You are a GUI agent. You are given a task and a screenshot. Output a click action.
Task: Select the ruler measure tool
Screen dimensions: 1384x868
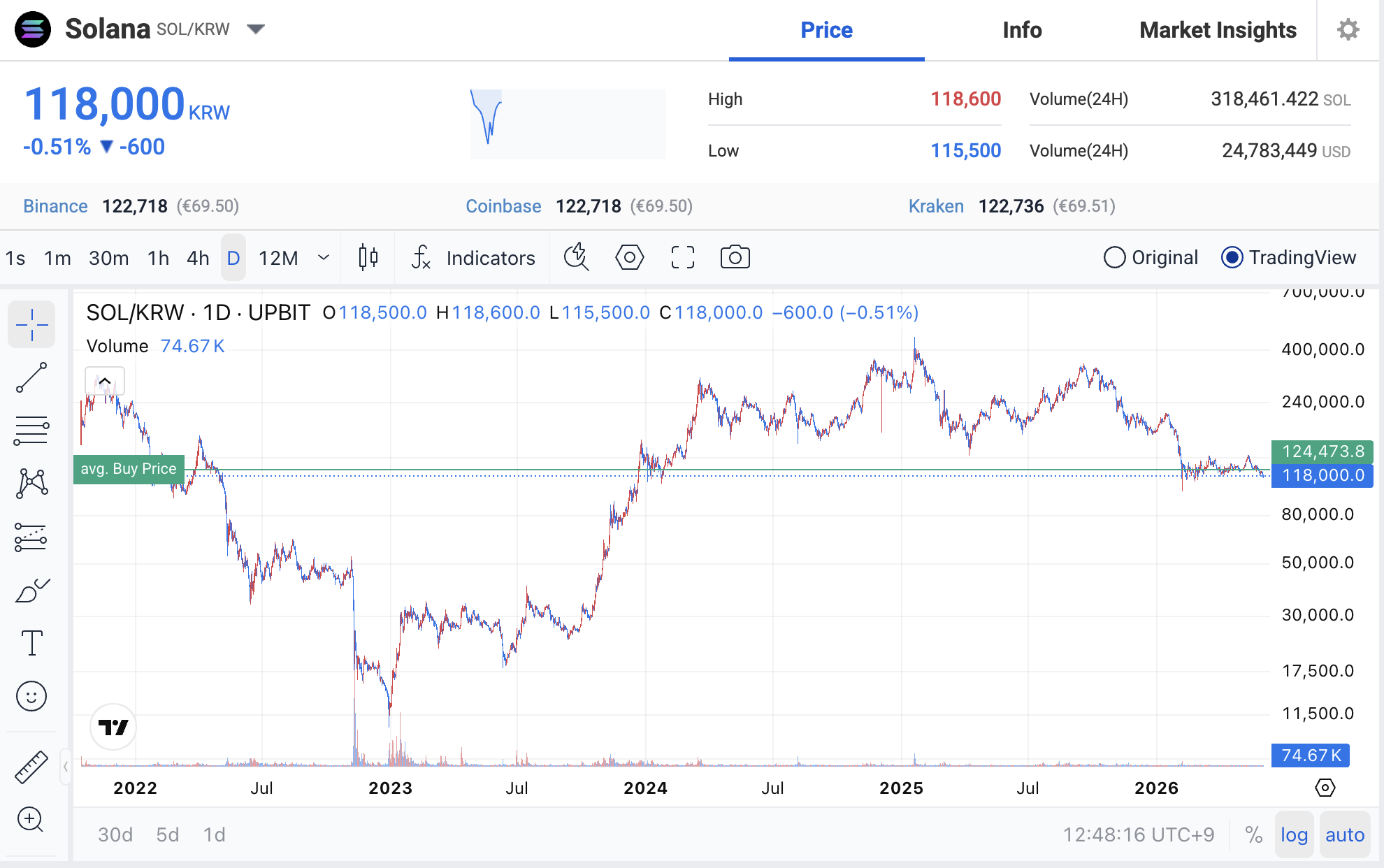tap(31, 767)
